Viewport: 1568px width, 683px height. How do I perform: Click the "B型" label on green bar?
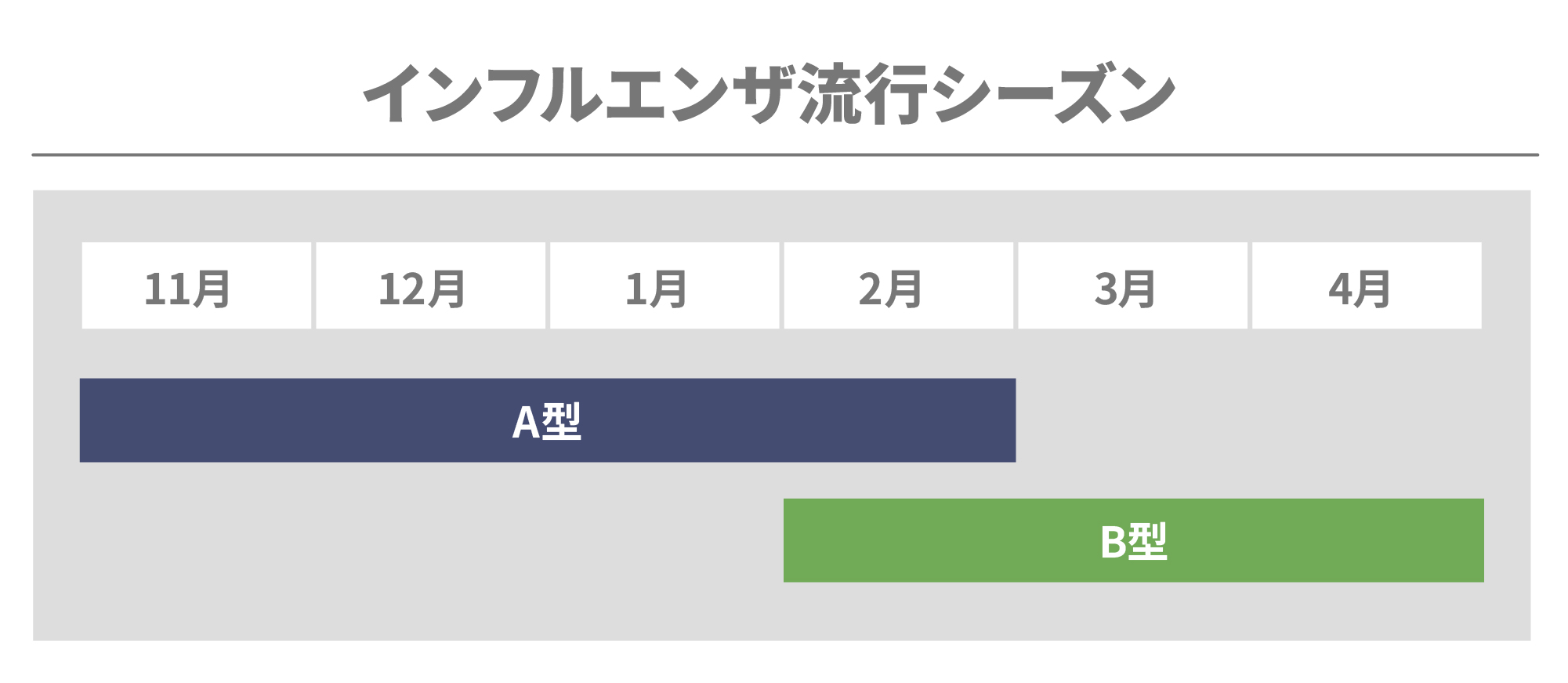(x=1133, y=541)
